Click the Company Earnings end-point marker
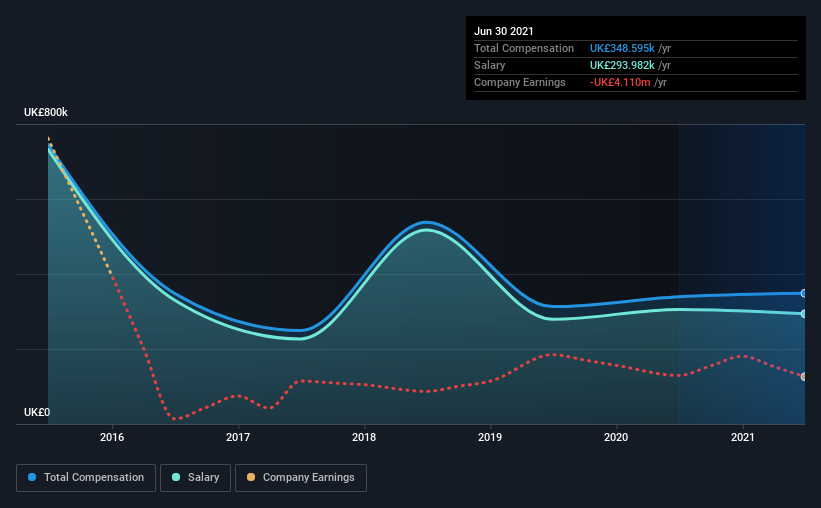Image resolution: width=821 pixels, height=508 pixels. (x=803, y=377)
